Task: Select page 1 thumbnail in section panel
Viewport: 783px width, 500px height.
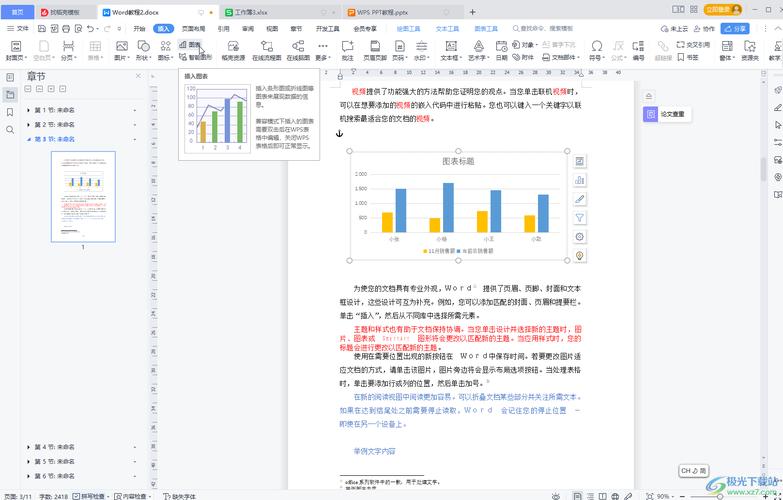Action: pos(83,197)
